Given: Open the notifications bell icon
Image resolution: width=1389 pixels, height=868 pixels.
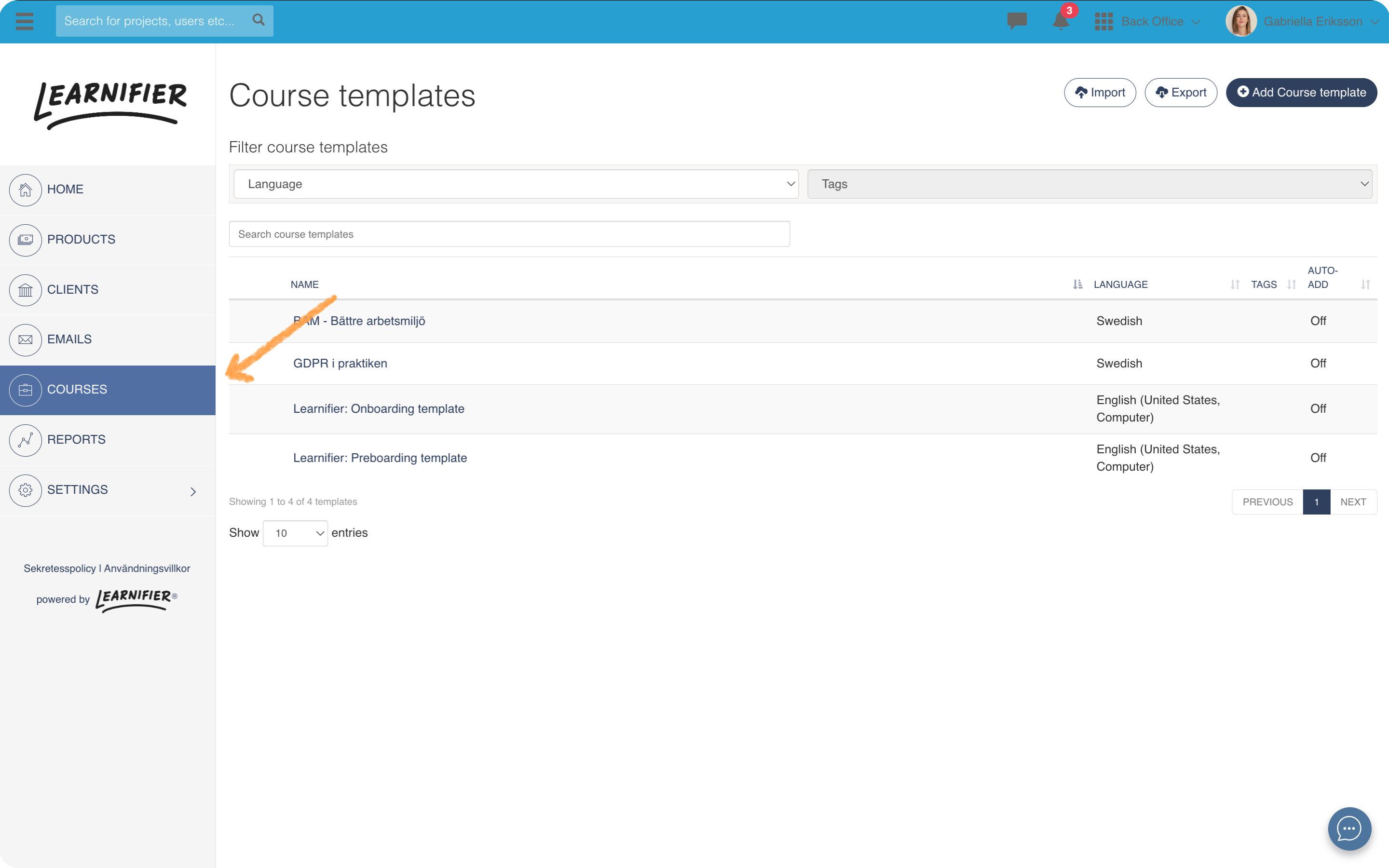Looking at the screenshot, I should 1060,21.
